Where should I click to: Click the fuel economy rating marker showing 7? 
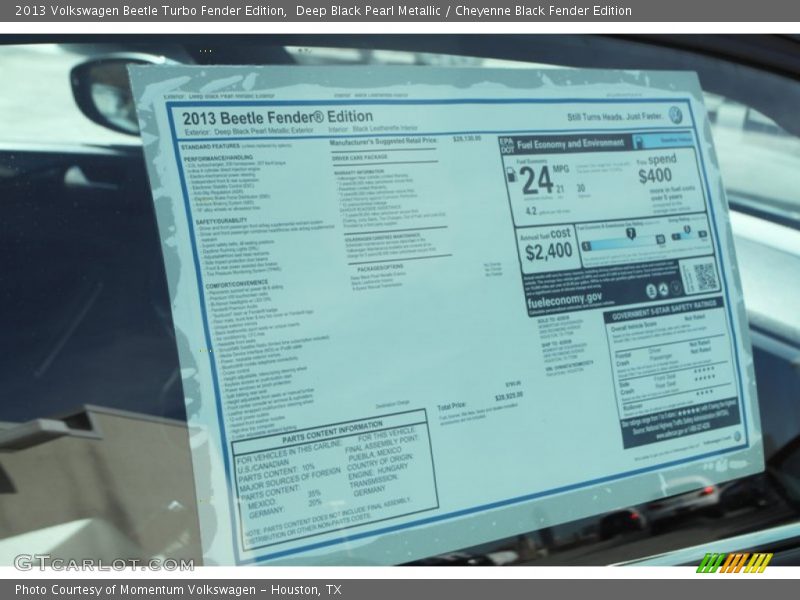coord(631,234)
